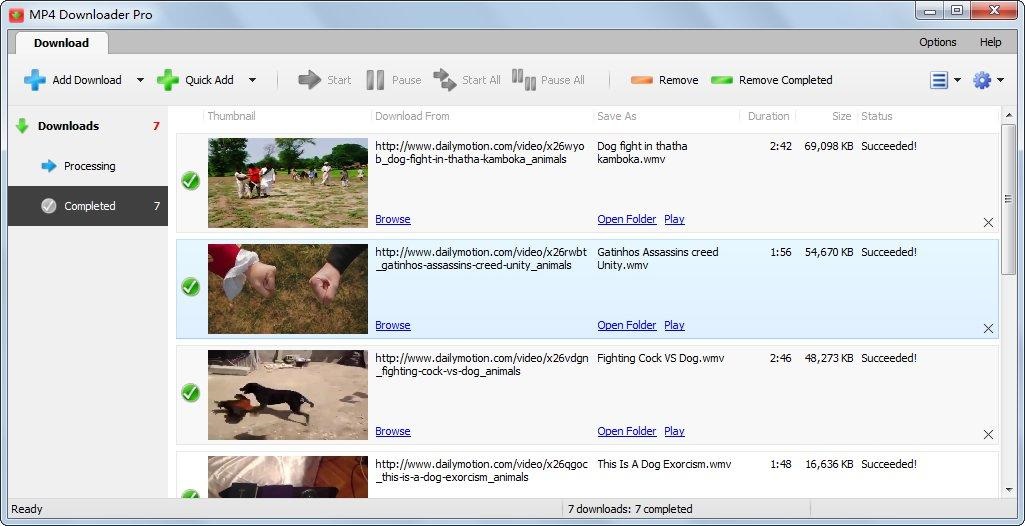Click the Save As column header
This screenshot has width=1025, height=526.
(x=616, y=116)
